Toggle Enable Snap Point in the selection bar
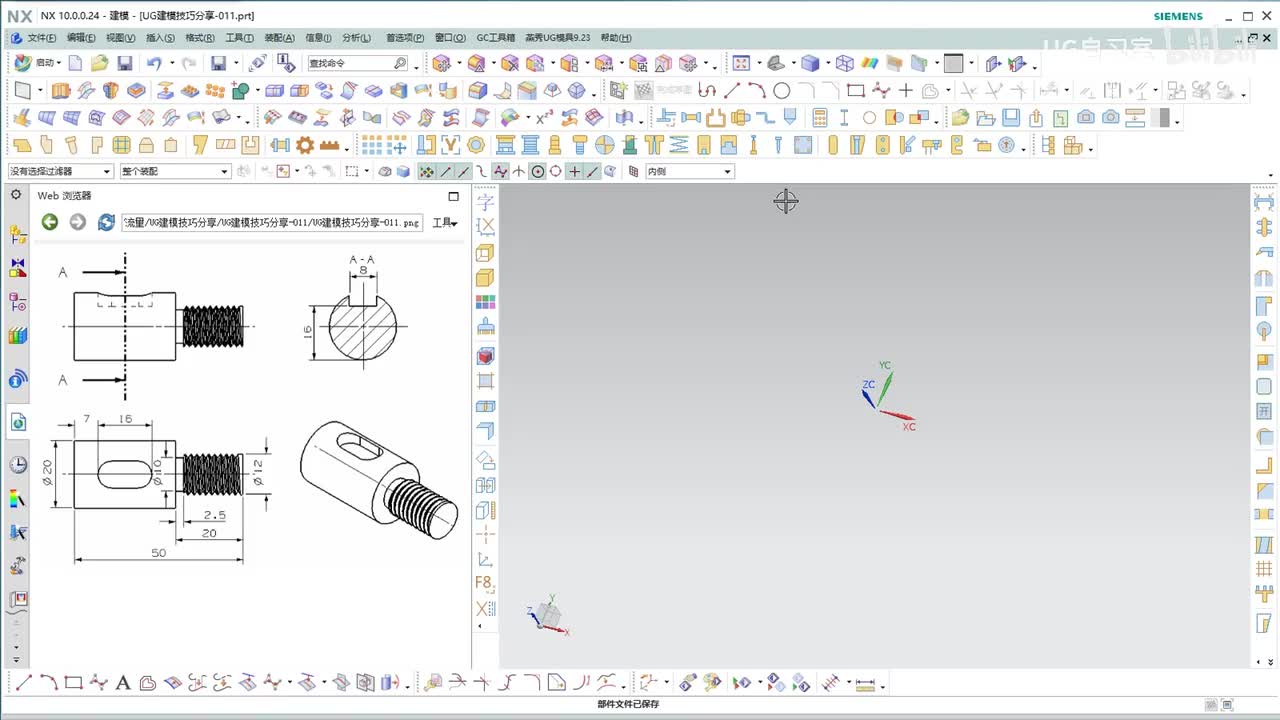This screenshot has width=1280, height=720. 427,171
